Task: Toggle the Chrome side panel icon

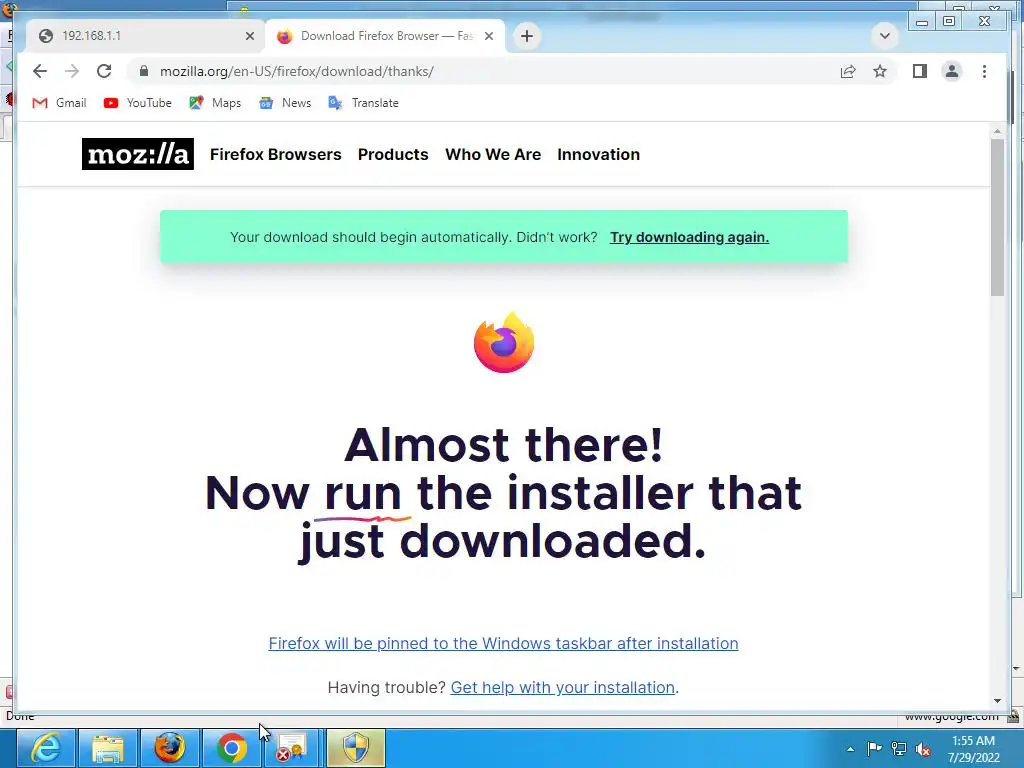Action: pyautogui.click(x=920, y=71)
